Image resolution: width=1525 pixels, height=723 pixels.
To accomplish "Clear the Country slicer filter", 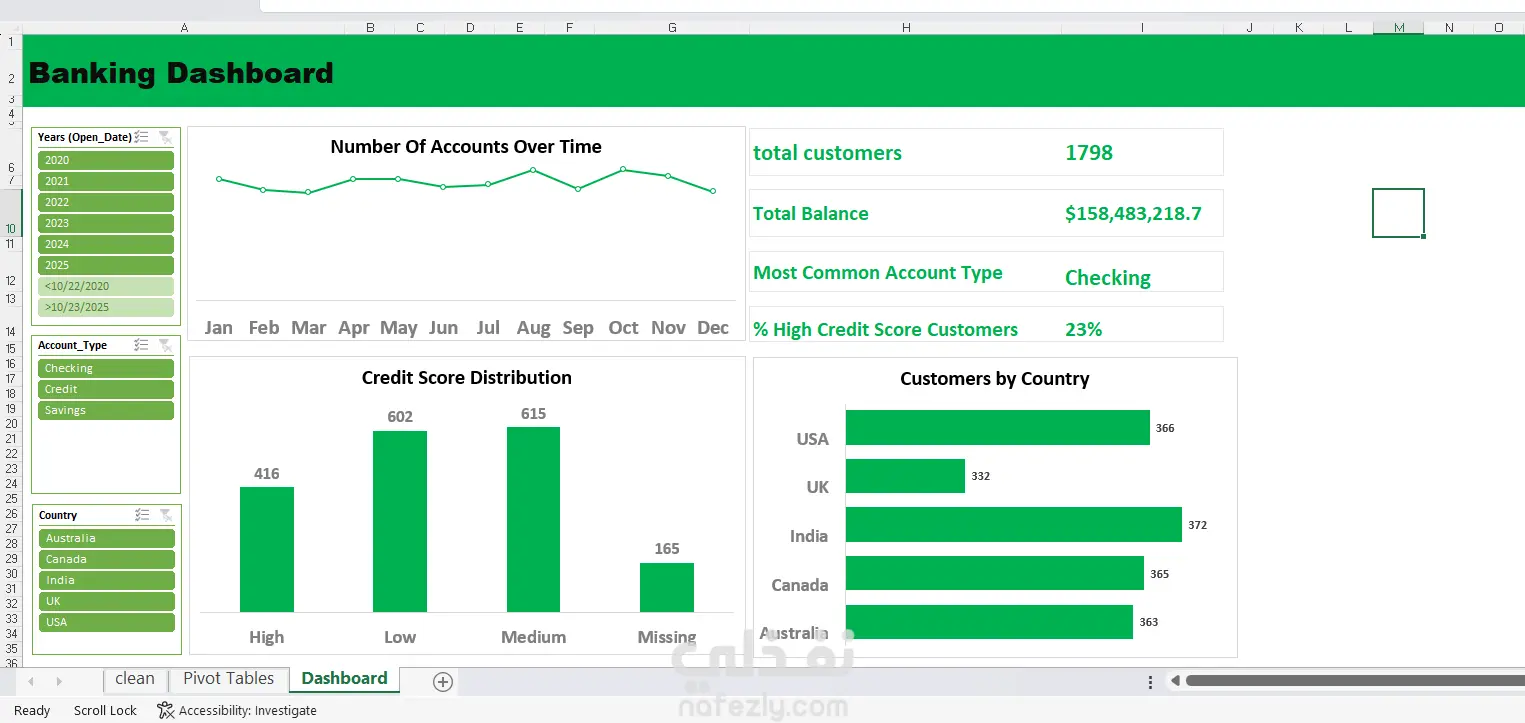I will pyautogui.click(x=165, y=515).
